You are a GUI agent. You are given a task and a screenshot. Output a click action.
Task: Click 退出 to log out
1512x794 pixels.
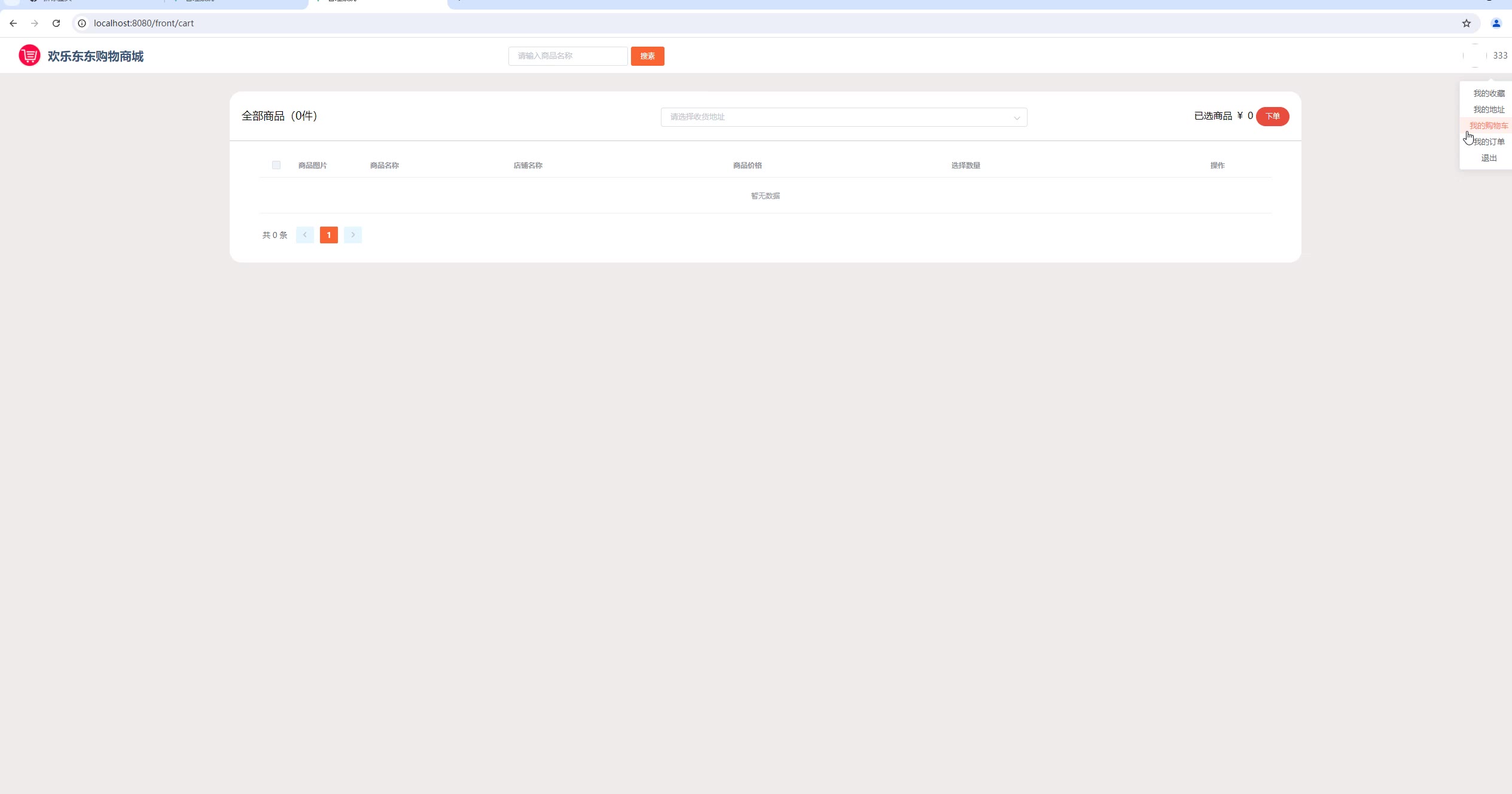(x=1488, y=158)
